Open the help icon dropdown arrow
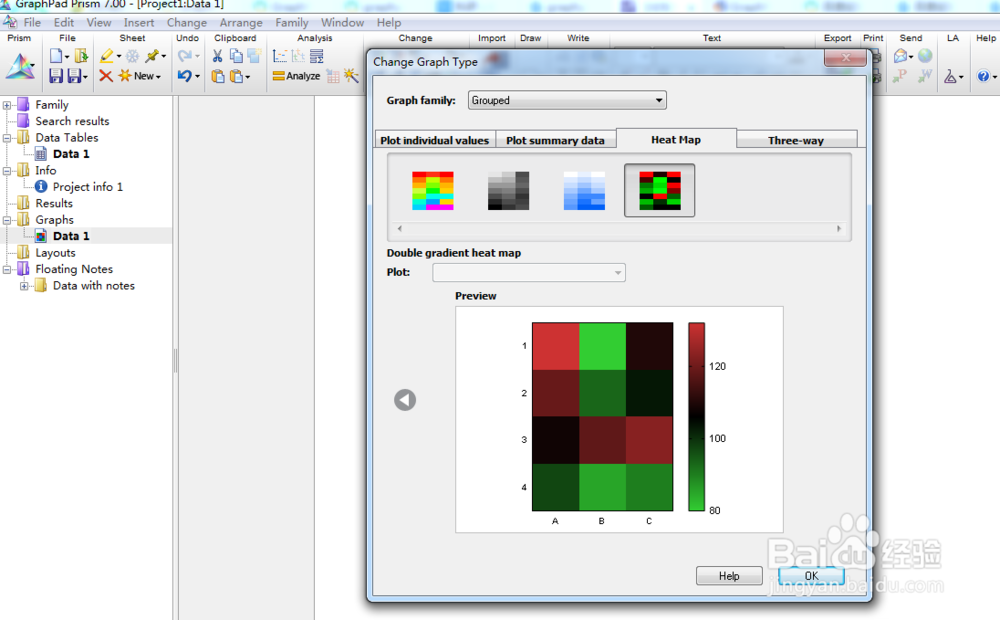This screenshot has width=1000, height=620. coord(994,77)
